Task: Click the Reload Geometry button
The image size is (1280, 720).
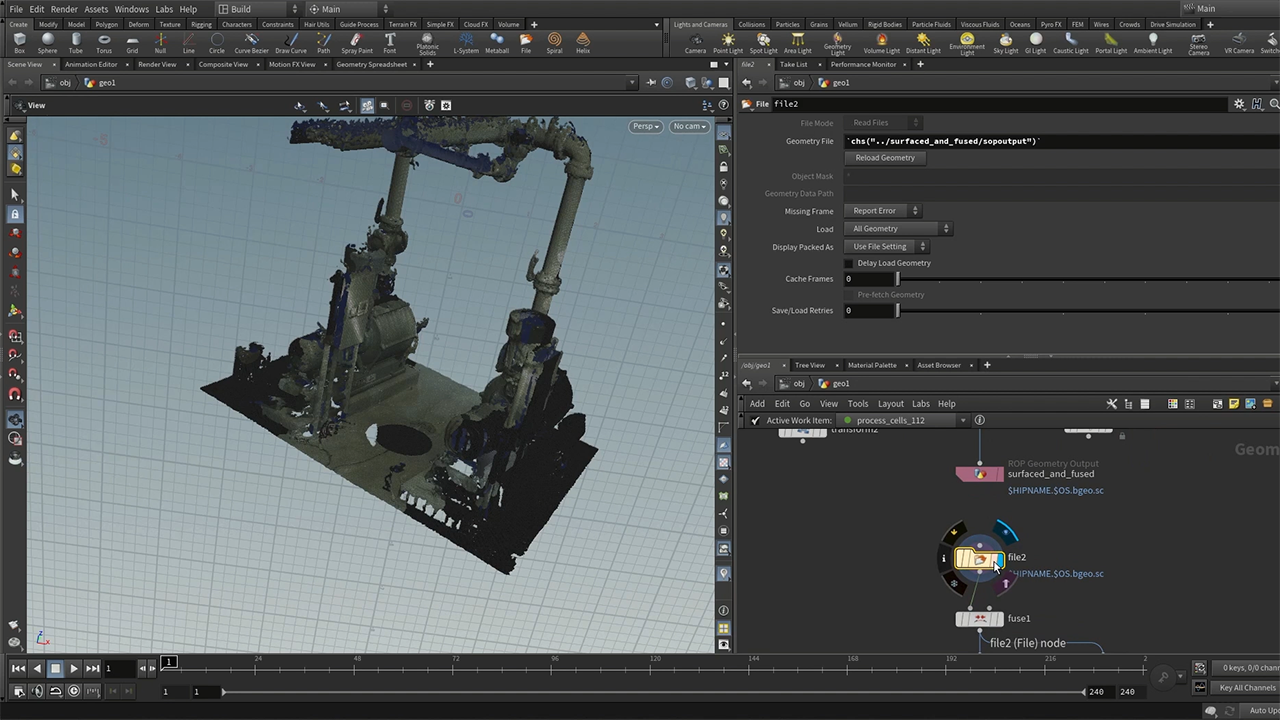Action: pyautogui.click(x=884, y=158)
